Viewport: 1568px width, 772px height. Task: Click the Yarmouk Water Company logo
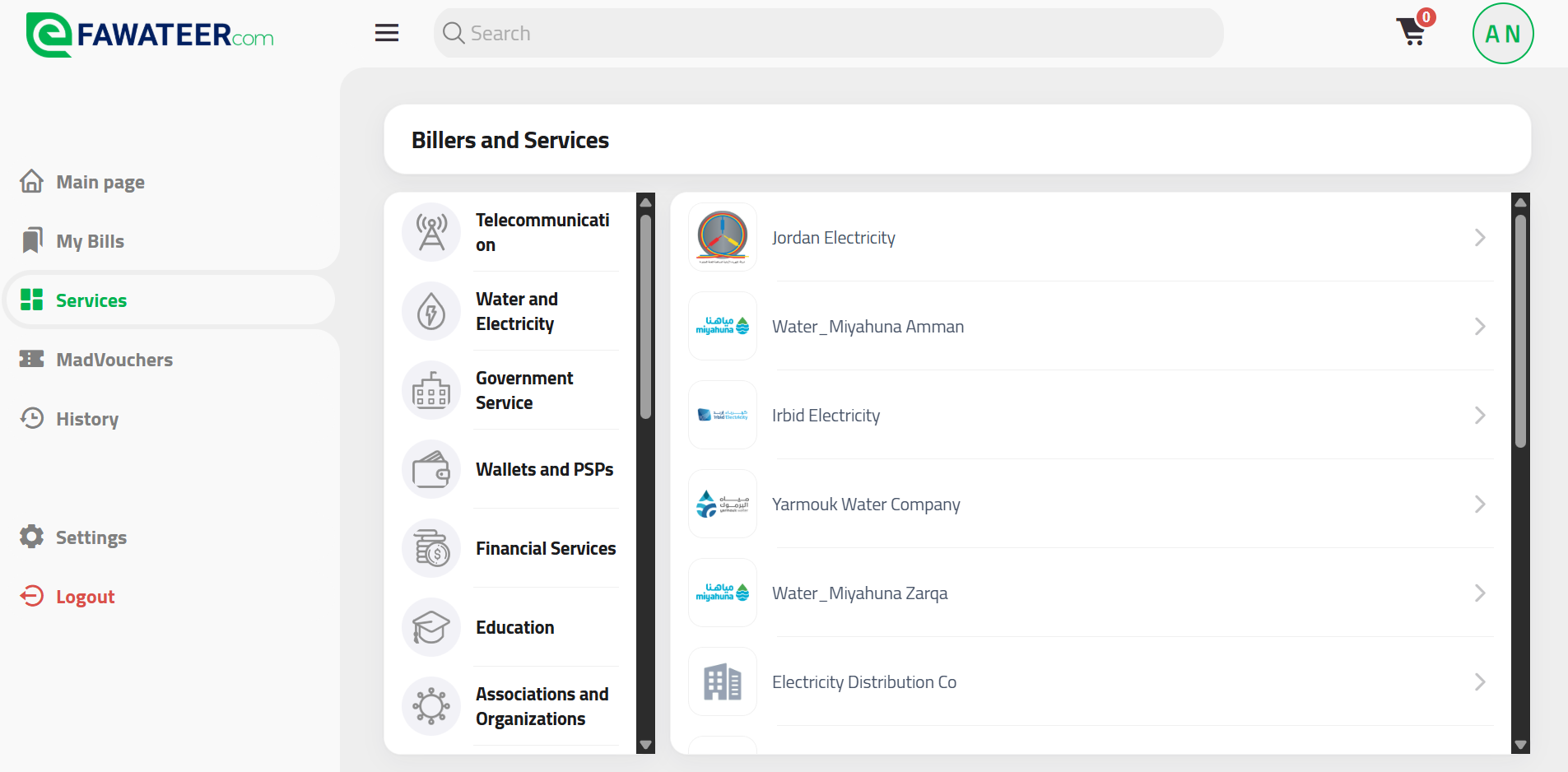(x=723, y=504)
